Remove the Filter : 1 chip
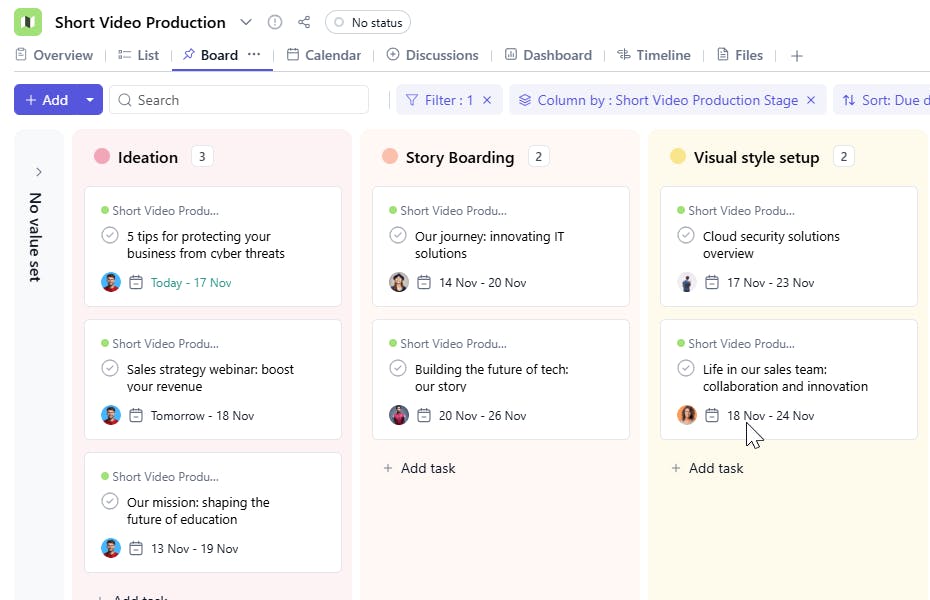The height and width of the screenshot is (600, 930). pyautogui.click(x=487, y=100)
